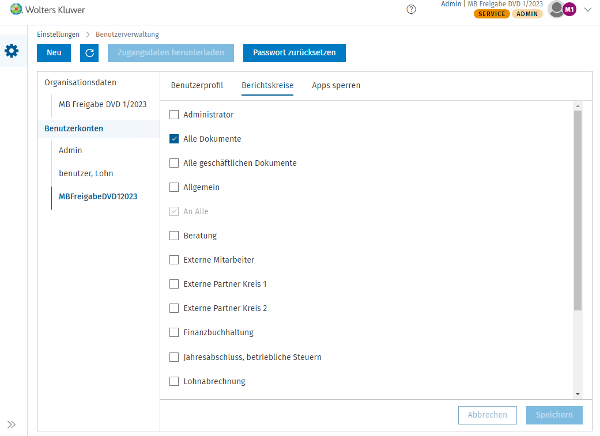This screenshot has width=600, height=436.
Task: Click the Admin | MB Freigabe header text
Action: [x=492, y=4]
